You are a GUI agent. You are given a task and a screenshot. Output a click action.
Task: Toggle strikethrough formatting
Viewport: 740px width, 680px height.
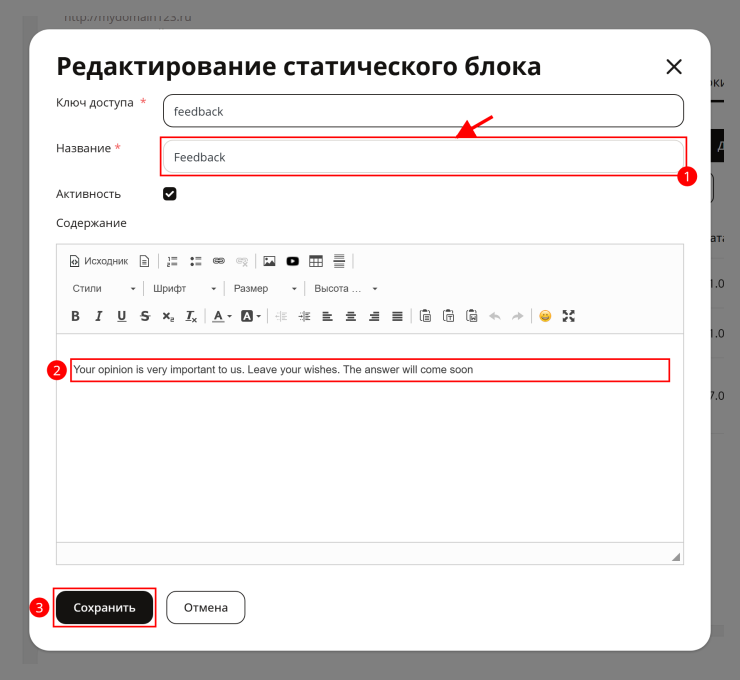[145, 316]
